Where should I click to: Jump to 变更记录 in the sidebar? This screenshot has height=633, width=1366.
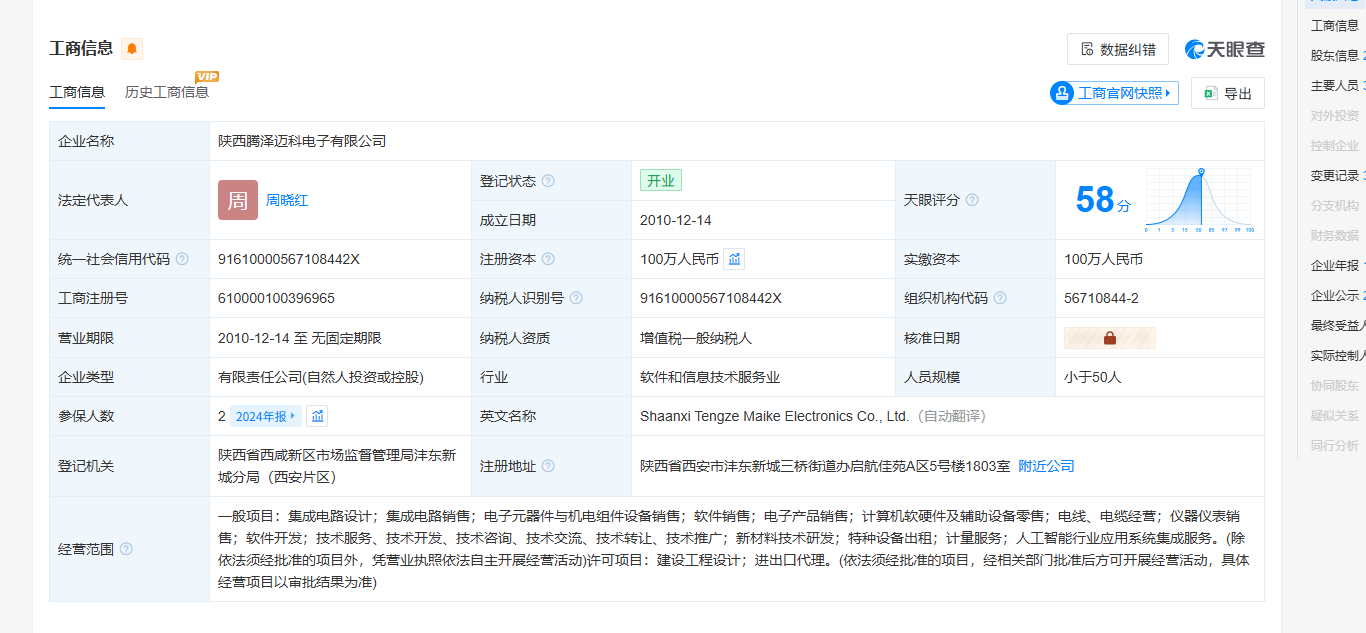pyautogui.click(x=1335, y=175)
